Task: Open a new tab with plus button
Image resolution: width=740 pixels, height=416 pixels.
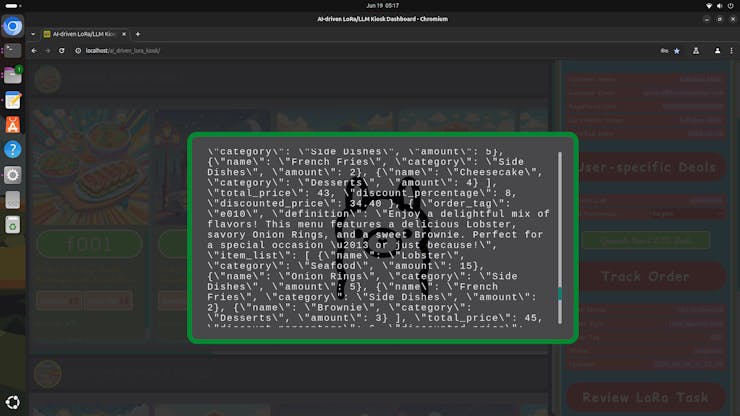Action: point(138,34)
